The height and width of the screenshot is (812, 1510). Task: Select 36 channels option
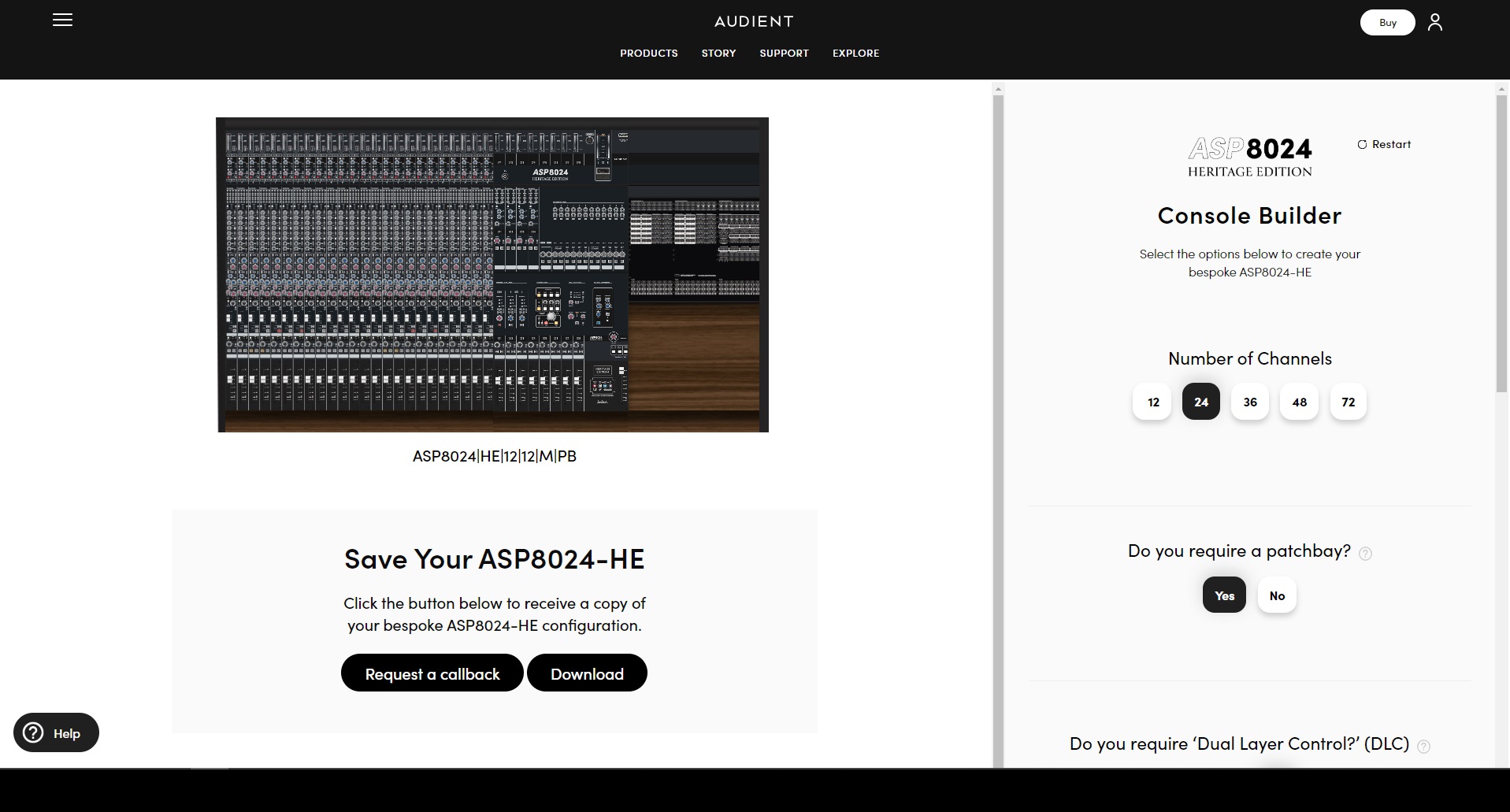[1250, 402]
